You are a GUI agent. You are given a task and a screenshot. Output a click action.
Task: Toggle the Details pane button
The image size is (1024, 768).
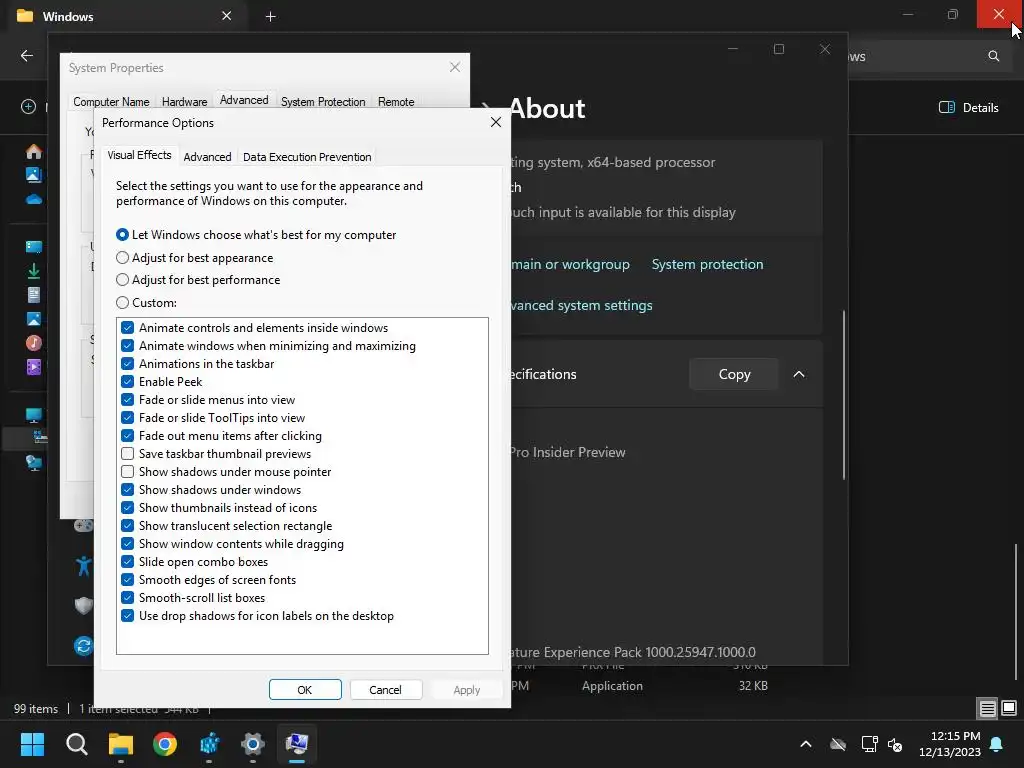tap(968, 107)
